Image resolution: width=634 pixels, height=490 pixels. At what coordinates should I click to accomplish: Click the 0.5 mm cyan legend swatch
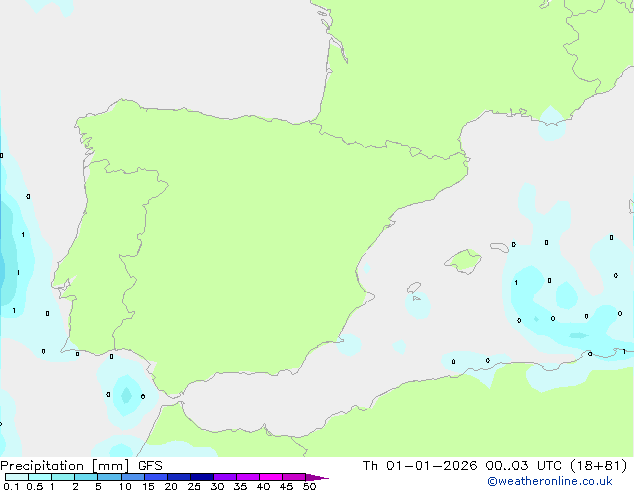click(x=40, y=477)
